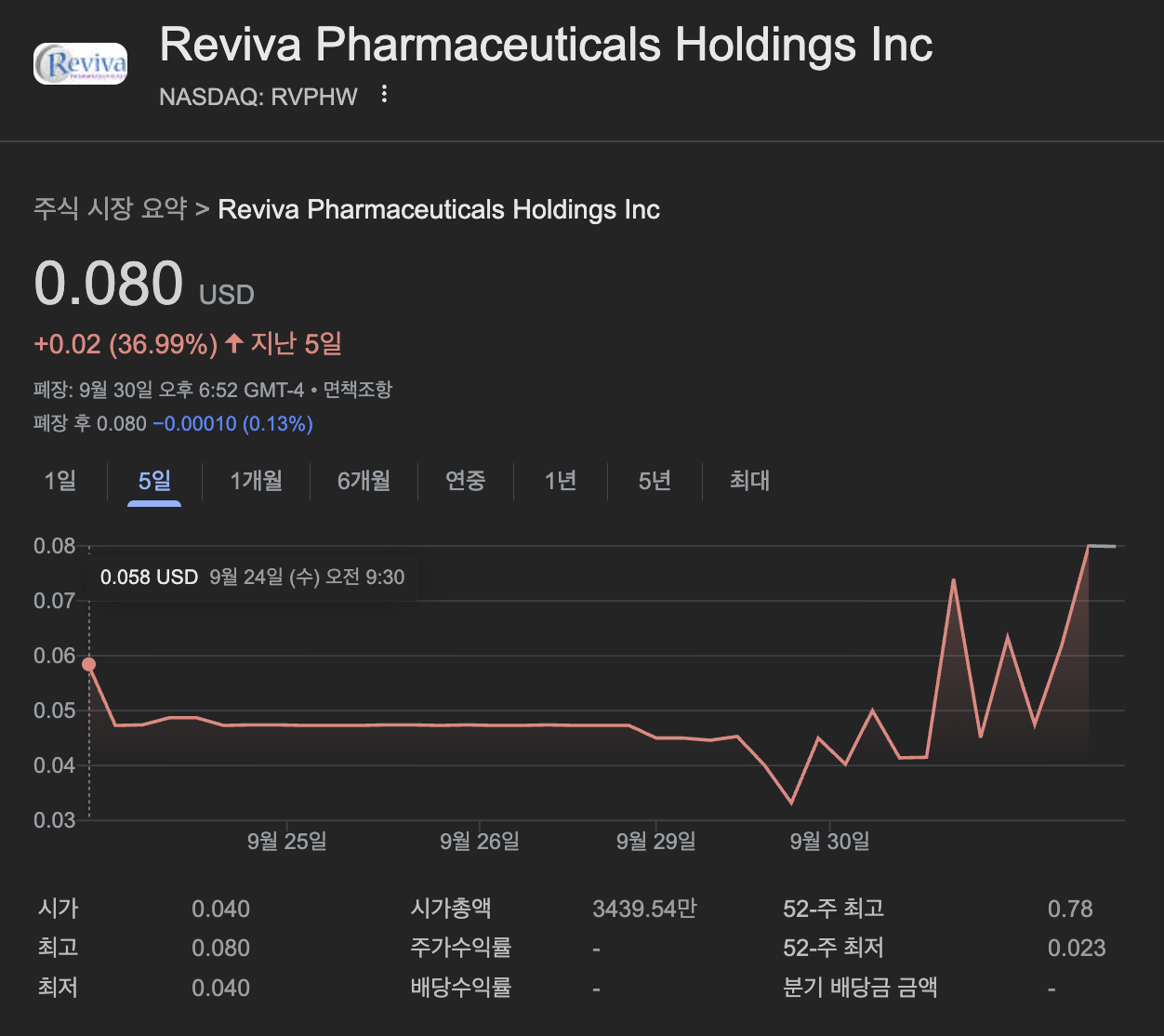Viewport: 1164px width, 1036px height.
Task: Switch to the 1개월 chart range
Action: (x=256, y=481)
